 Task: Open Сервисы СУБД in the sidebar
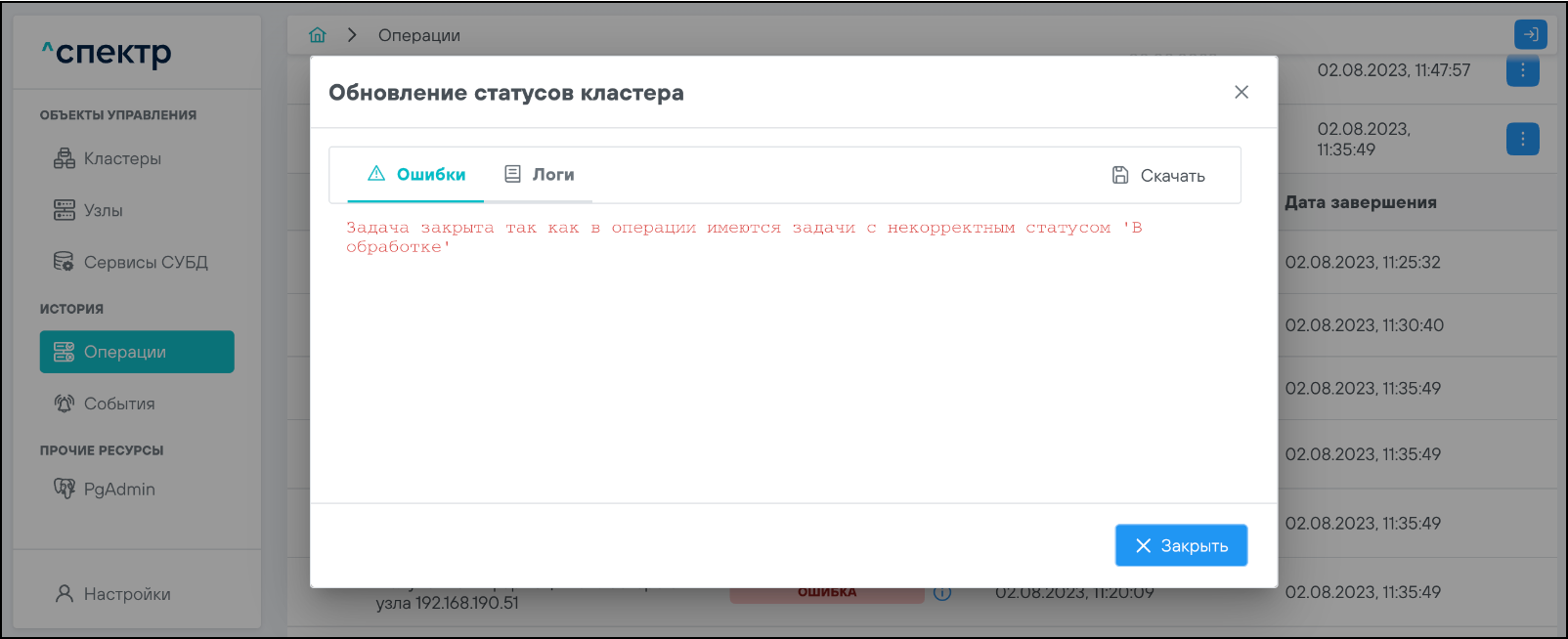pos(137,262)
